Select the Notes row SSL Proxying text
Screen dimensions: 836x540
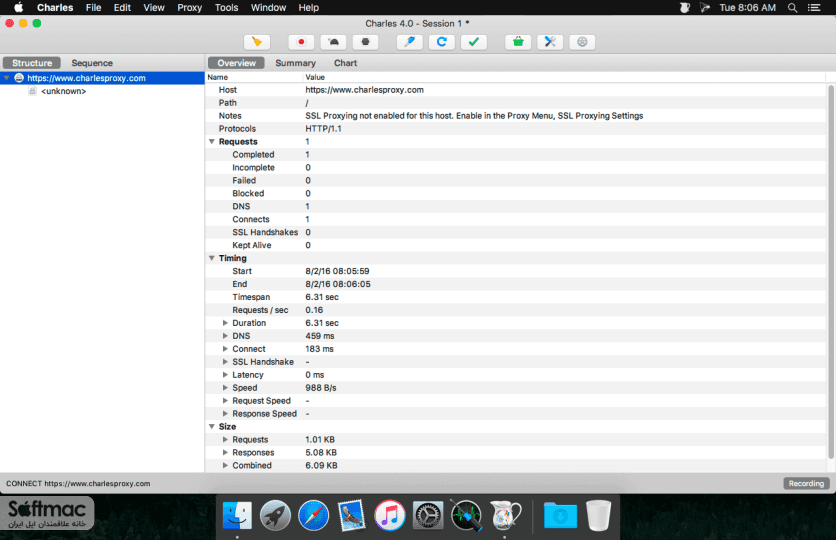tap(474, 116)
